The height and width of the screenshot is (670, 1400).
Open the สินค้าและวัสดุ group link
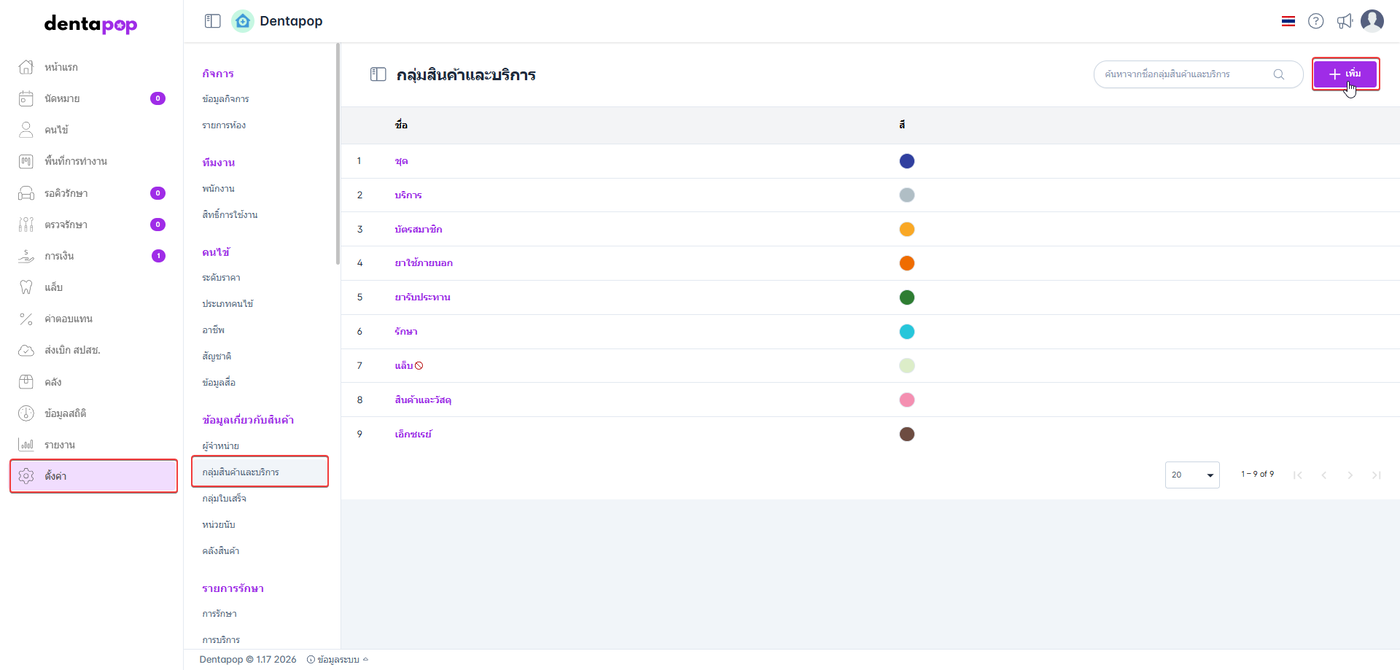[423, 400]
